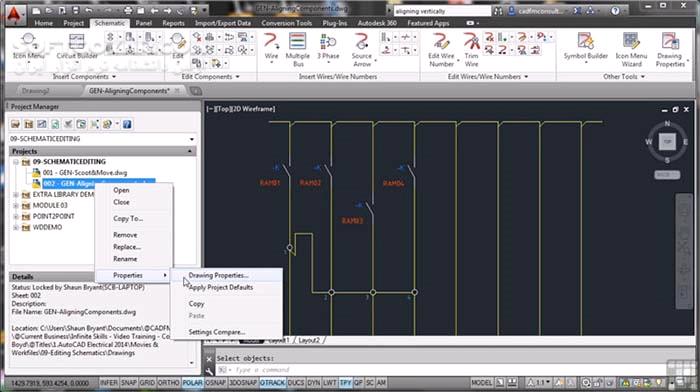The height and width of the screenshot is (392, 700).
Task: Click the MODEL status bar button
Action: 481,383
